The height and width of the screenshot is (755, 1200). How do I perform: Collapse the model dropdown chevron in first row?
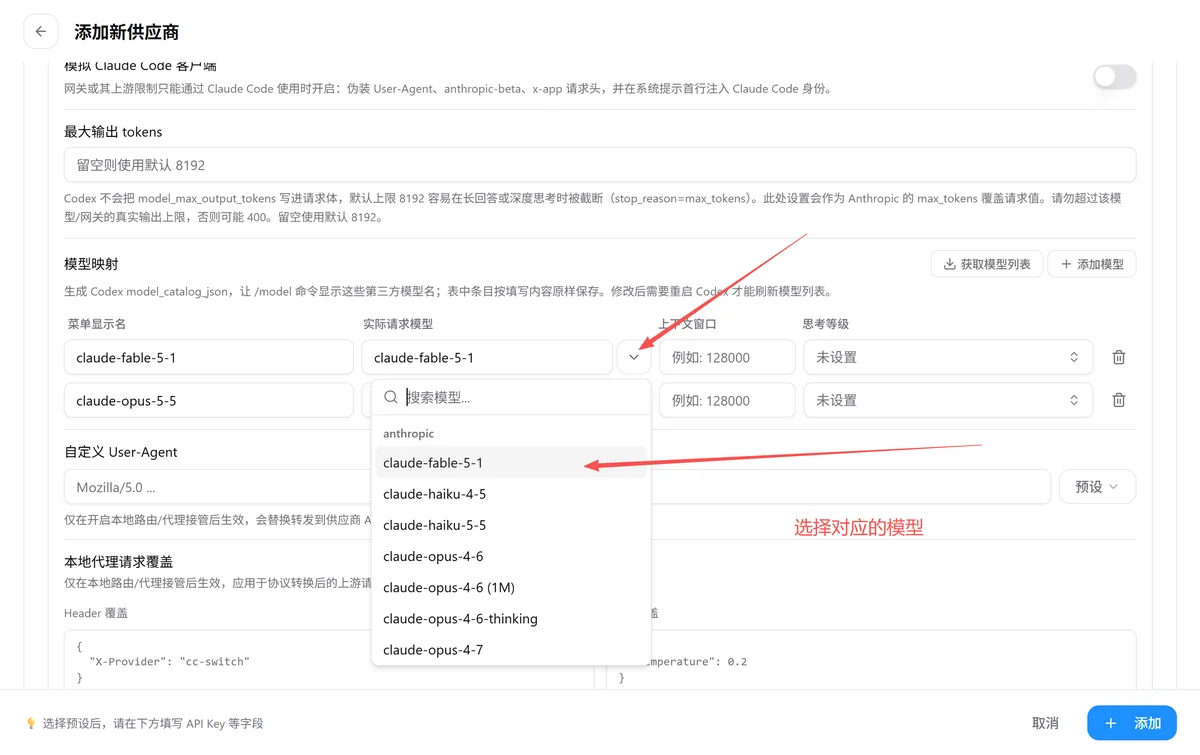[x=634, y=357]
